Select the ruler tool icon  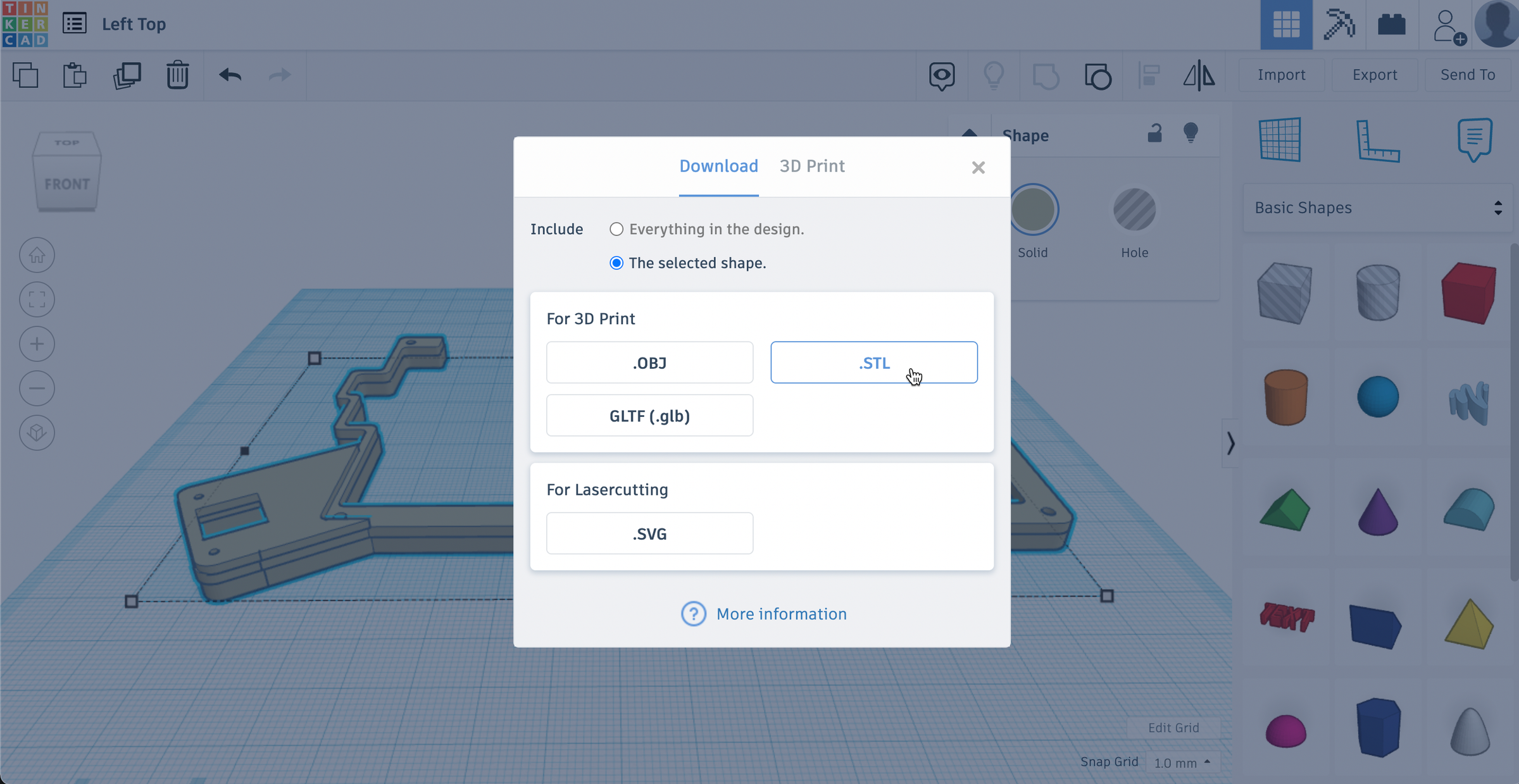(x=1377, y=140)
